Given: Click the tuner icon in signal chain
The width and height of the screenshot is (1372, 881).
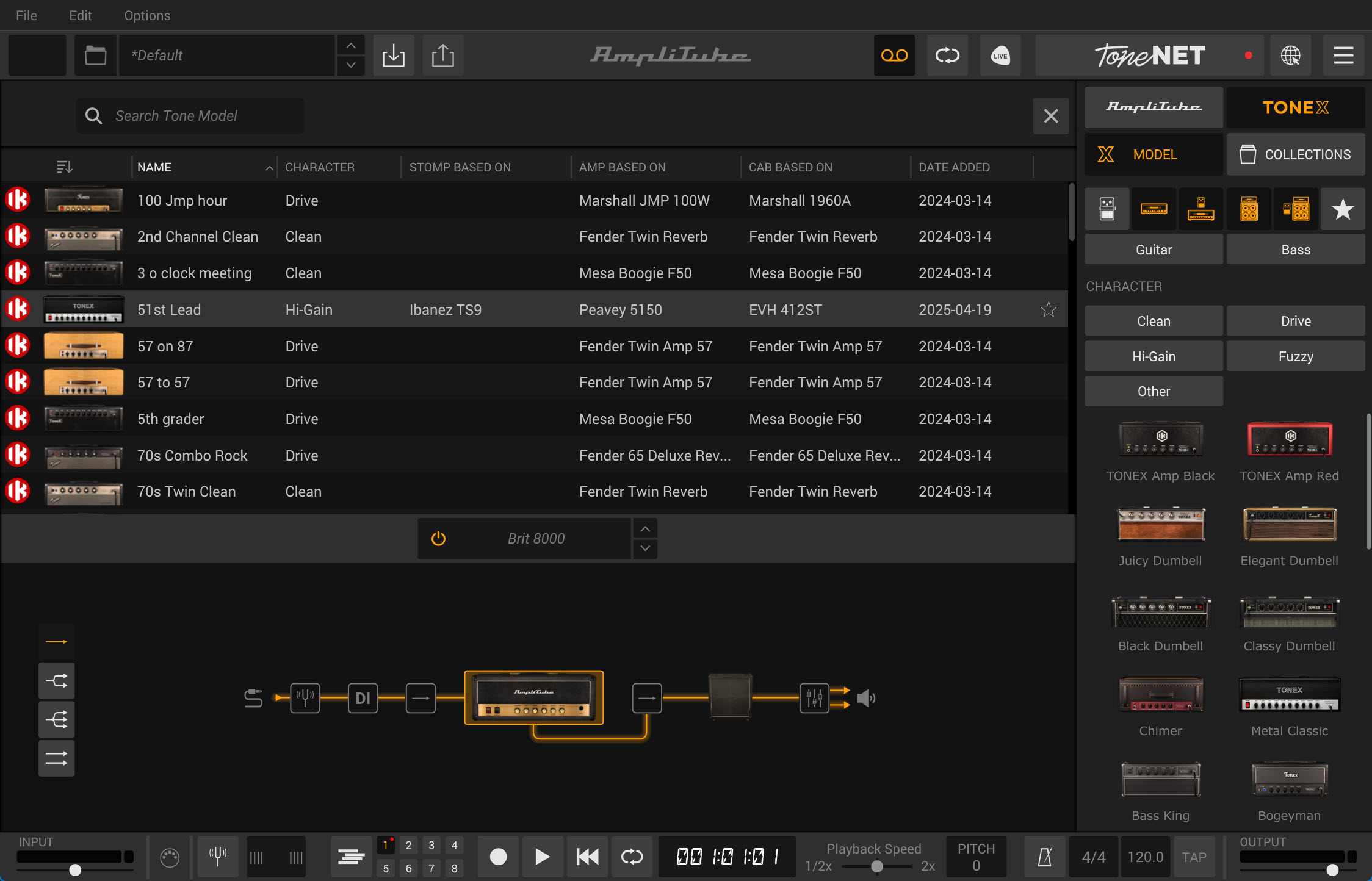Looking at the screenshot, I should click(305, 697).
